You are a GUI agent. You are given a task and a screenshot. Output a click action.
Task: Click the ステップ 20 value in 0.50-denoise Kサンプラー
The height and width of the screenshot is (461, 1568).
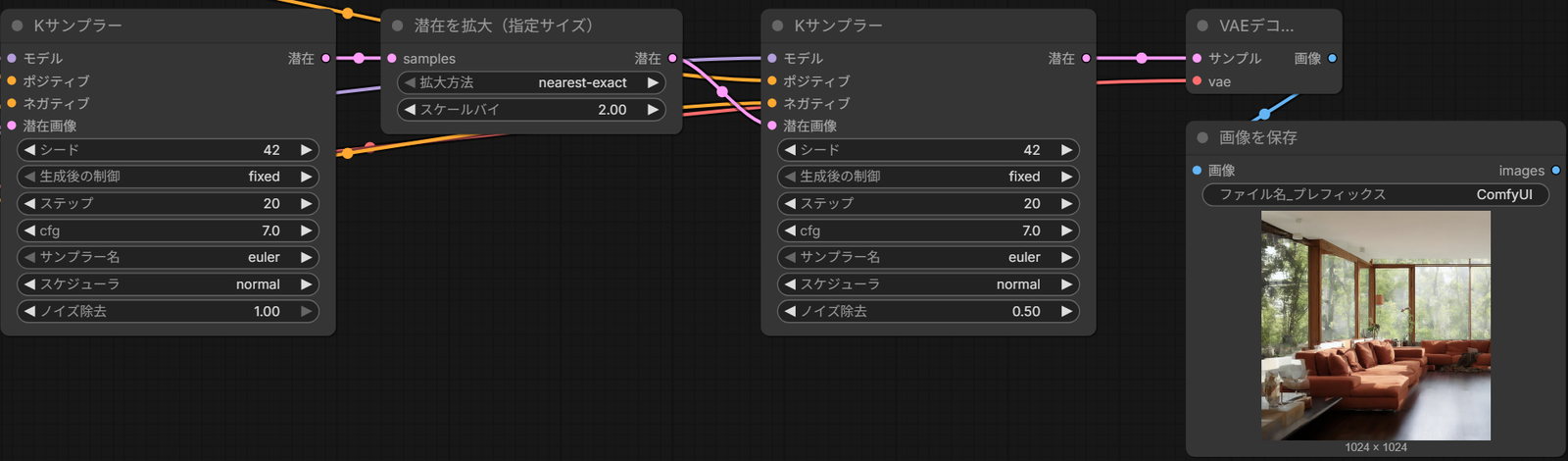tap(1032, 203)
